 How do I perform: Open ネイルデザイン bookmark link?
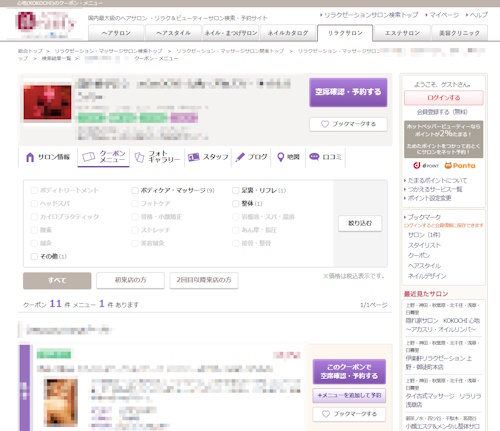427,276
